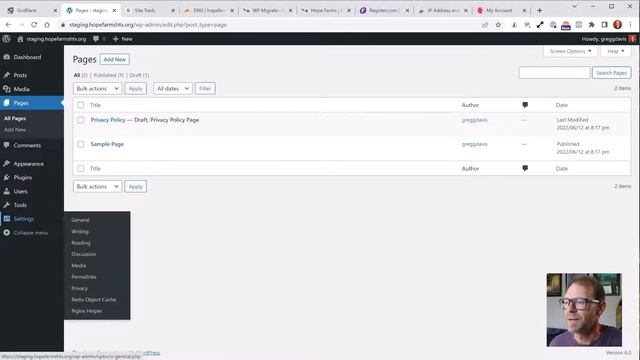Open Users in sidebar

click(x=20, y=191)
